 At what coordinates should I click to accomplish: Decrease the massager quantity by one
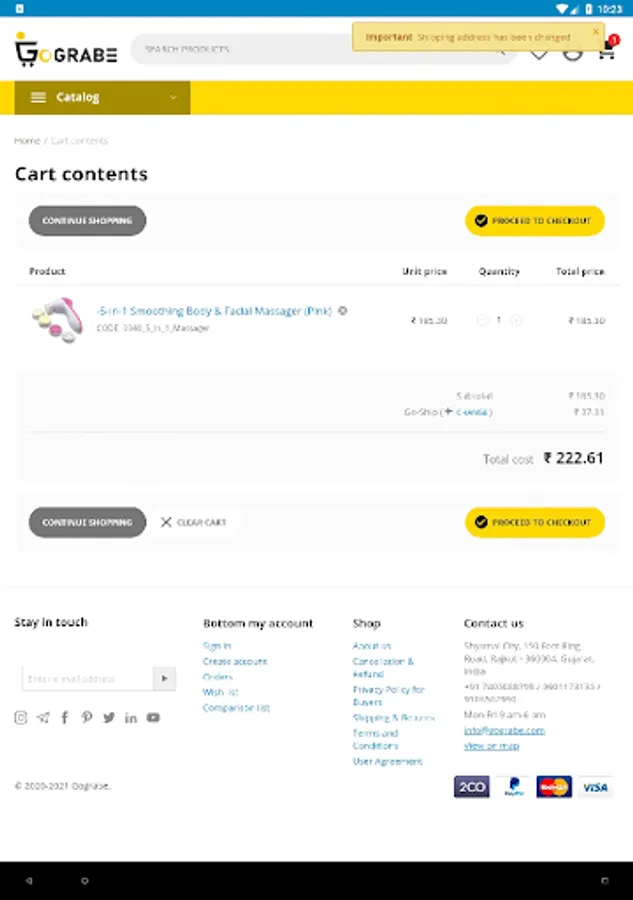click(x=482, y=321)
